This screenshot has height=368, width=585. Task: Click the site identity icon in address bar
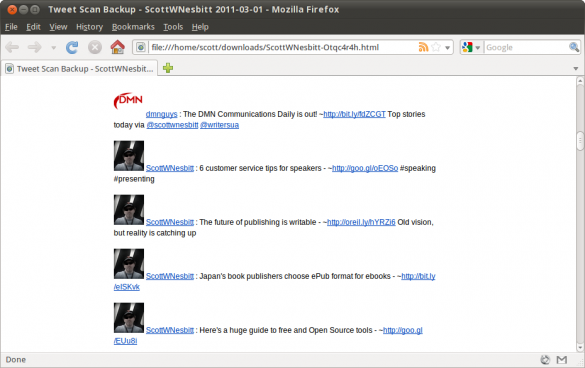coord(141,47)
